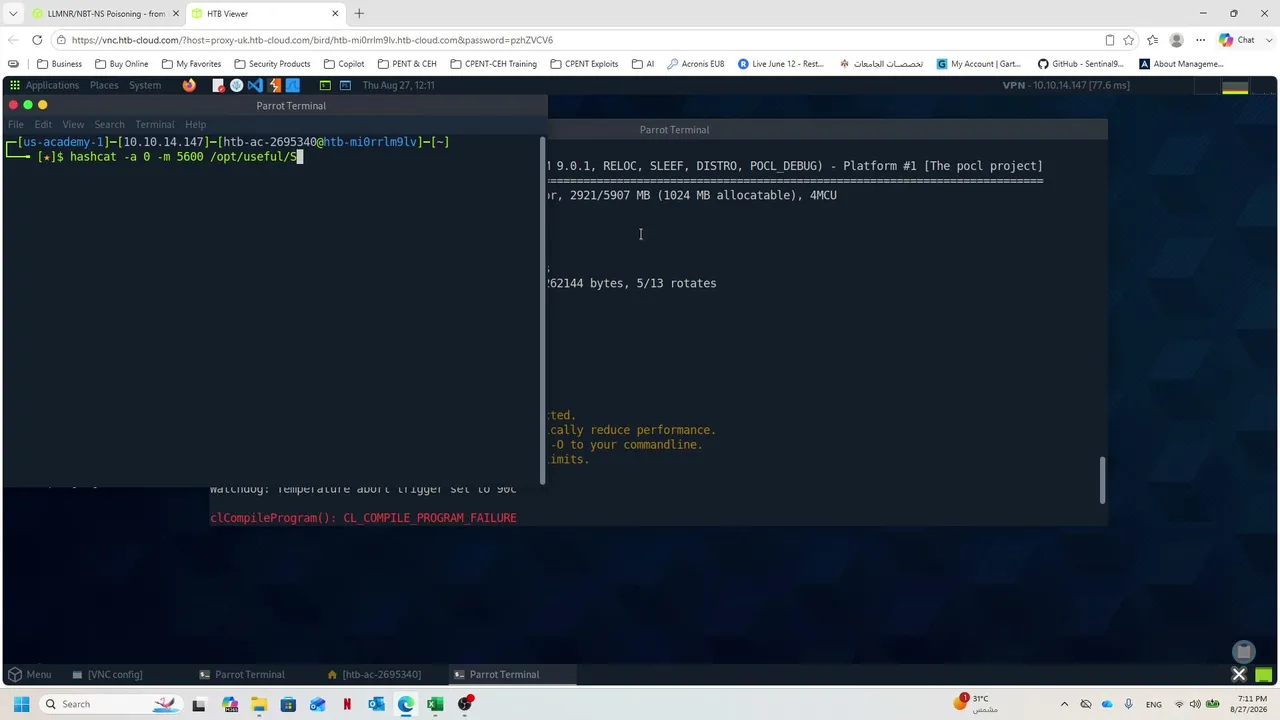
Task: Expand the tab search dropdown arrow
Action: pyautogui.click(x=12, y=13)
